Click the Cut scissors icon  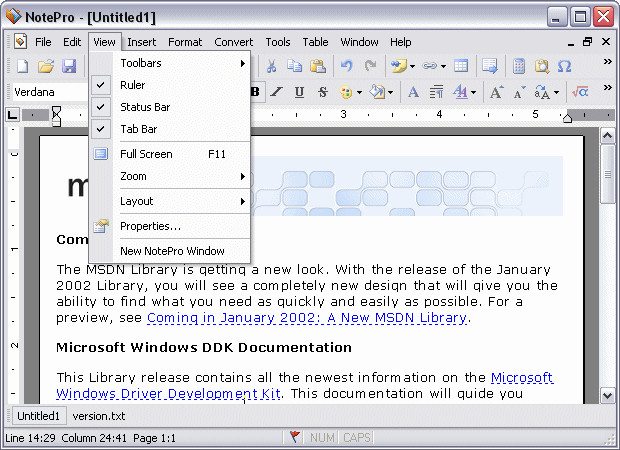point(271,66)
